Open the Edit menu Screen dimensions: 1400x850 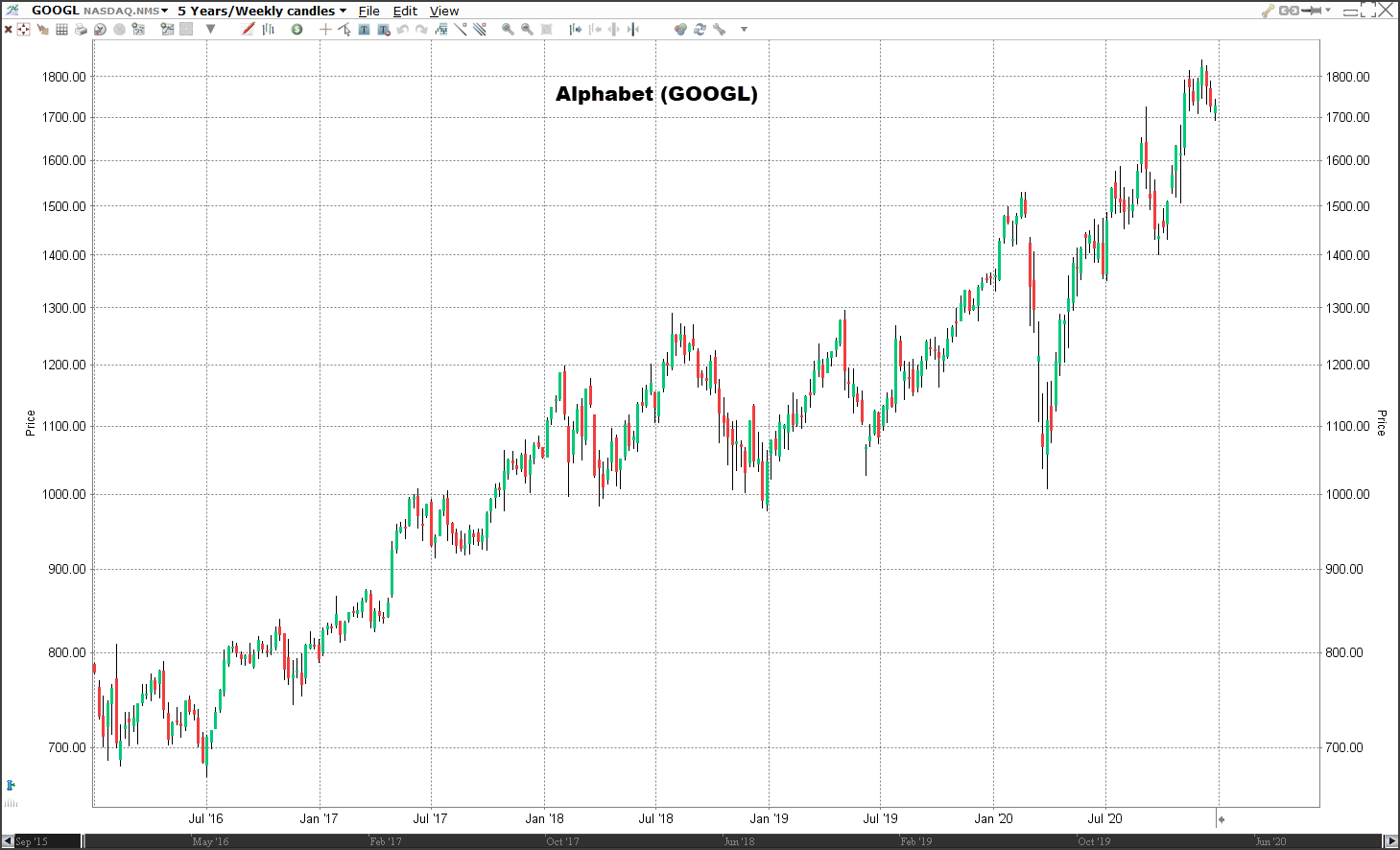click(405, 11)
